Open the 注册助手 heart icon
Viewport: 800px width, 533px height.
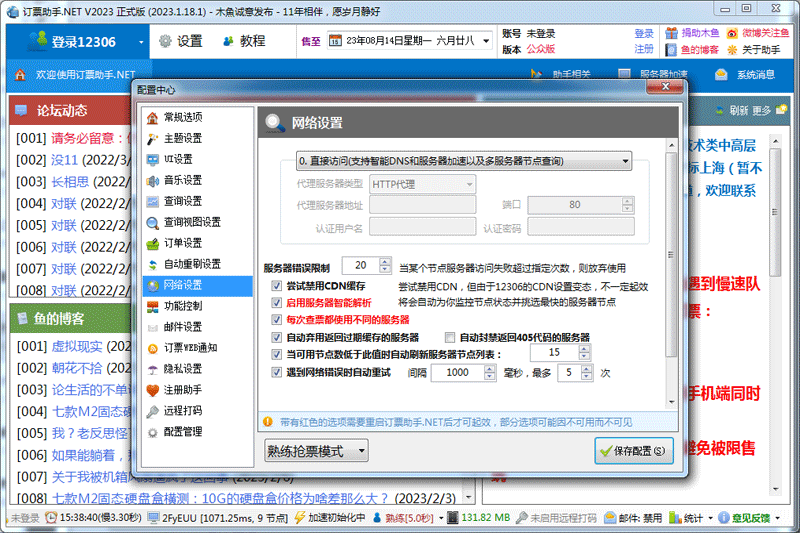point(153,390)
